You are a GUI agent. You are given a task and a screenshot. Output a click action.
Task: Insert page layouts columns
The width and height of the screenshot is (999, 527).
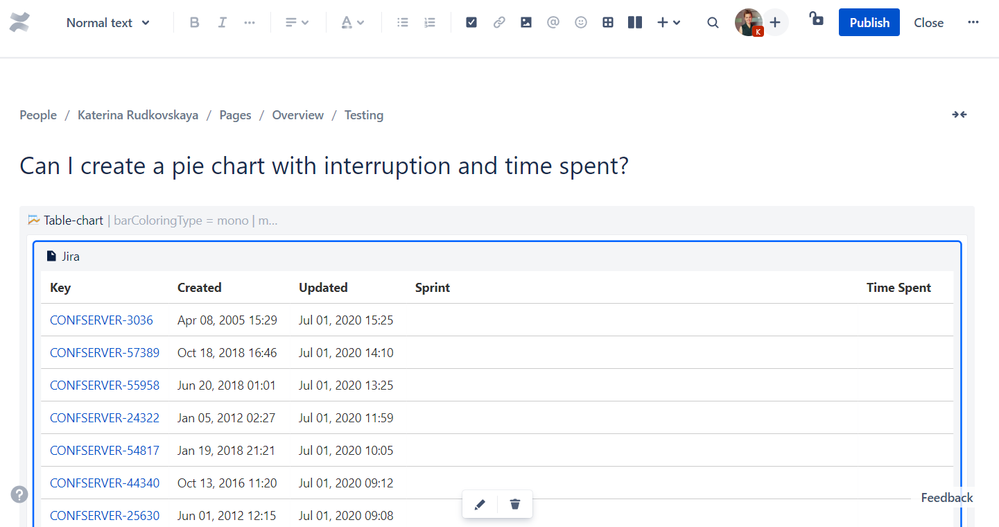[x=635, y=22]
